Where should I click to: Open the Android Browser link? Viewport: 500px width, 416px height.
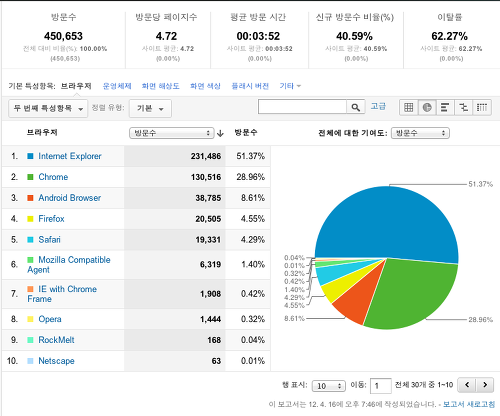click(x=69, y=198)
